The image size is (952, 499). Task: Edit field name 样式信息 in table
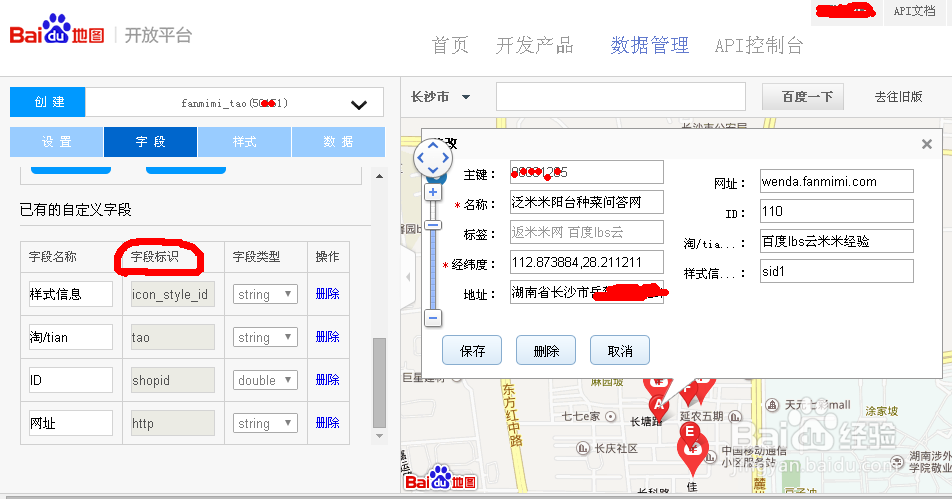tap(70, 294)
